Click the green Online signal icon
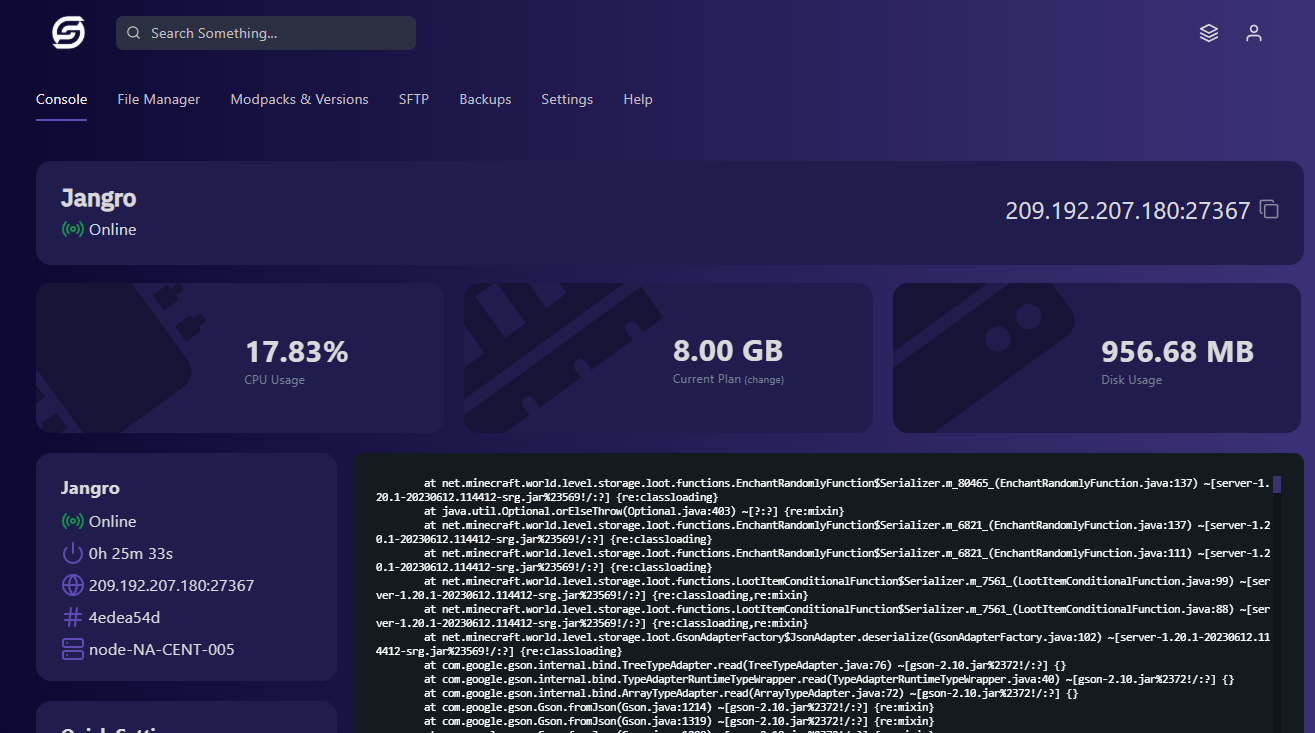The image size is (1315, 733). (73, 229)
